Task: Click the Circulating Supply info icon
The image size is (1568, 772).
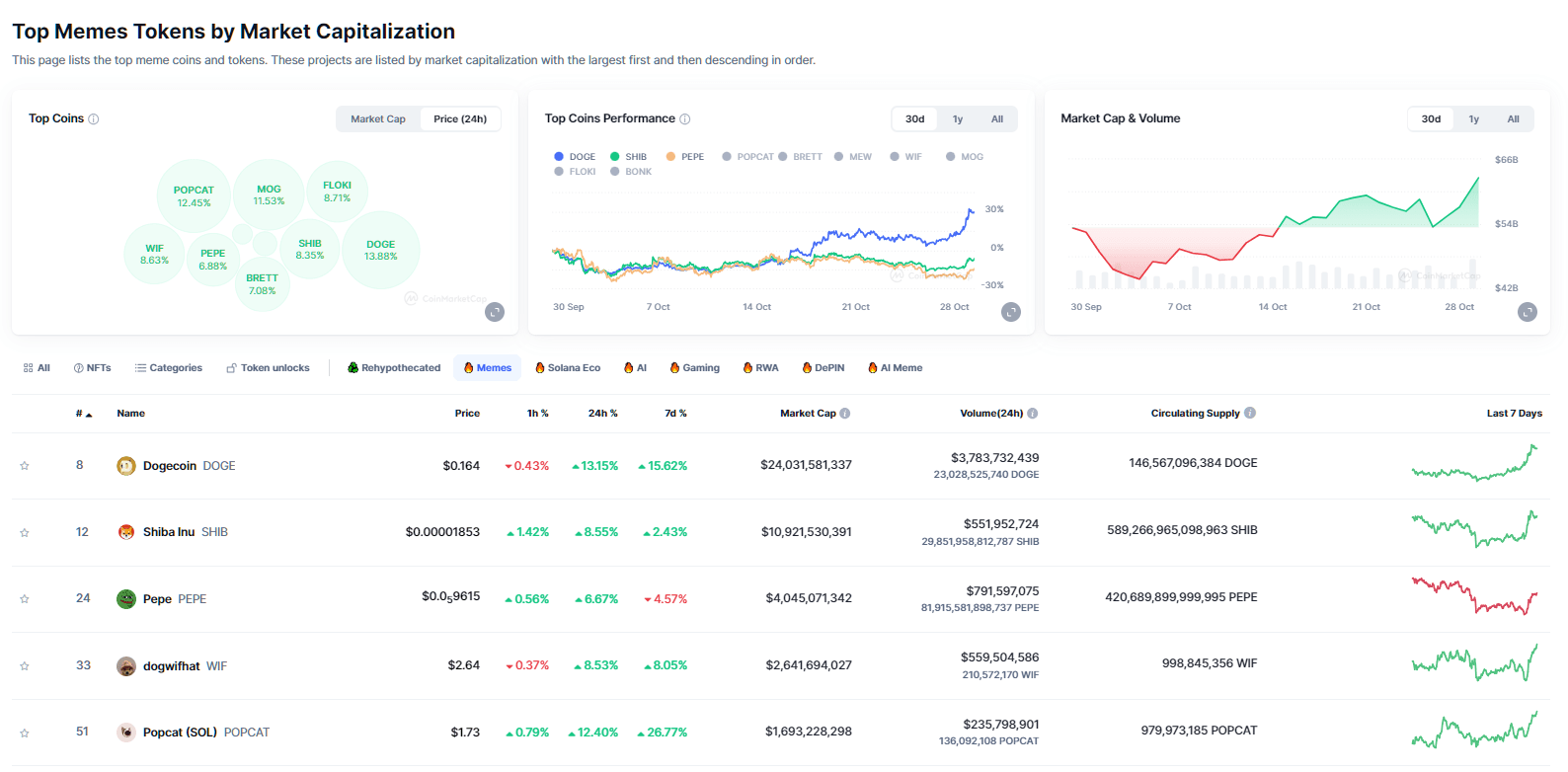Action: pyautogui.click(x=1250, y=414)
